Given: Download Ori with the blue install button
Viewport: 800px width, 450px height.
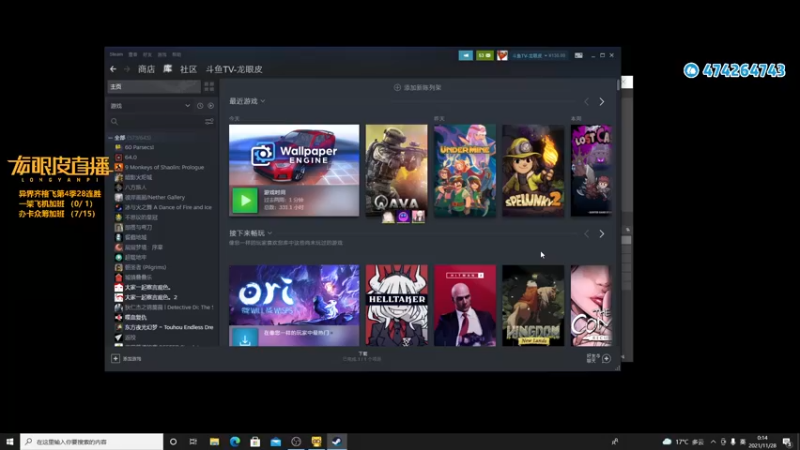Looking at the screenshot, I should pos(245,338).
